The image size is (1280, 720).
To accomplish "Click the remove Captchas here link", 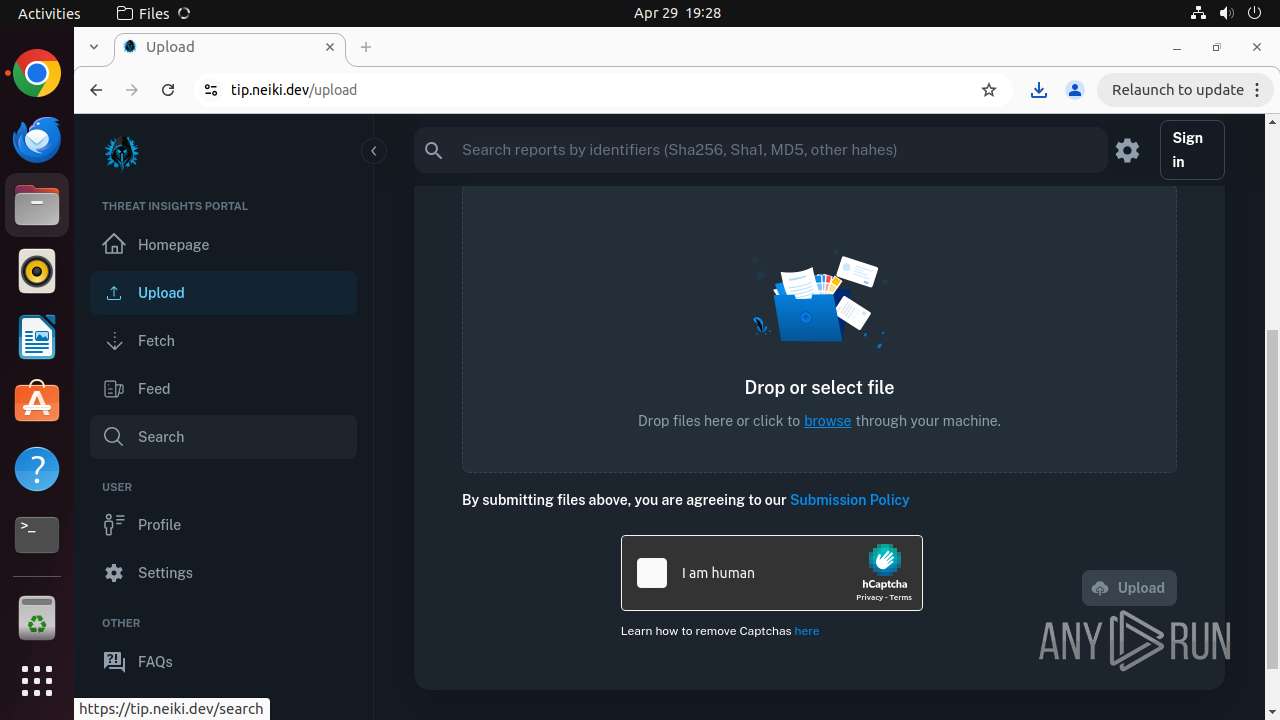I will (x=807, y=631).
